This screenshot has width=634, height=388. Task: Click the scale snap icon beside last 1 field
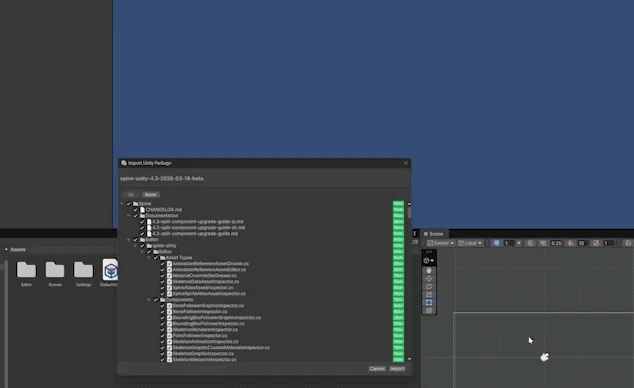tap(596, 243)
